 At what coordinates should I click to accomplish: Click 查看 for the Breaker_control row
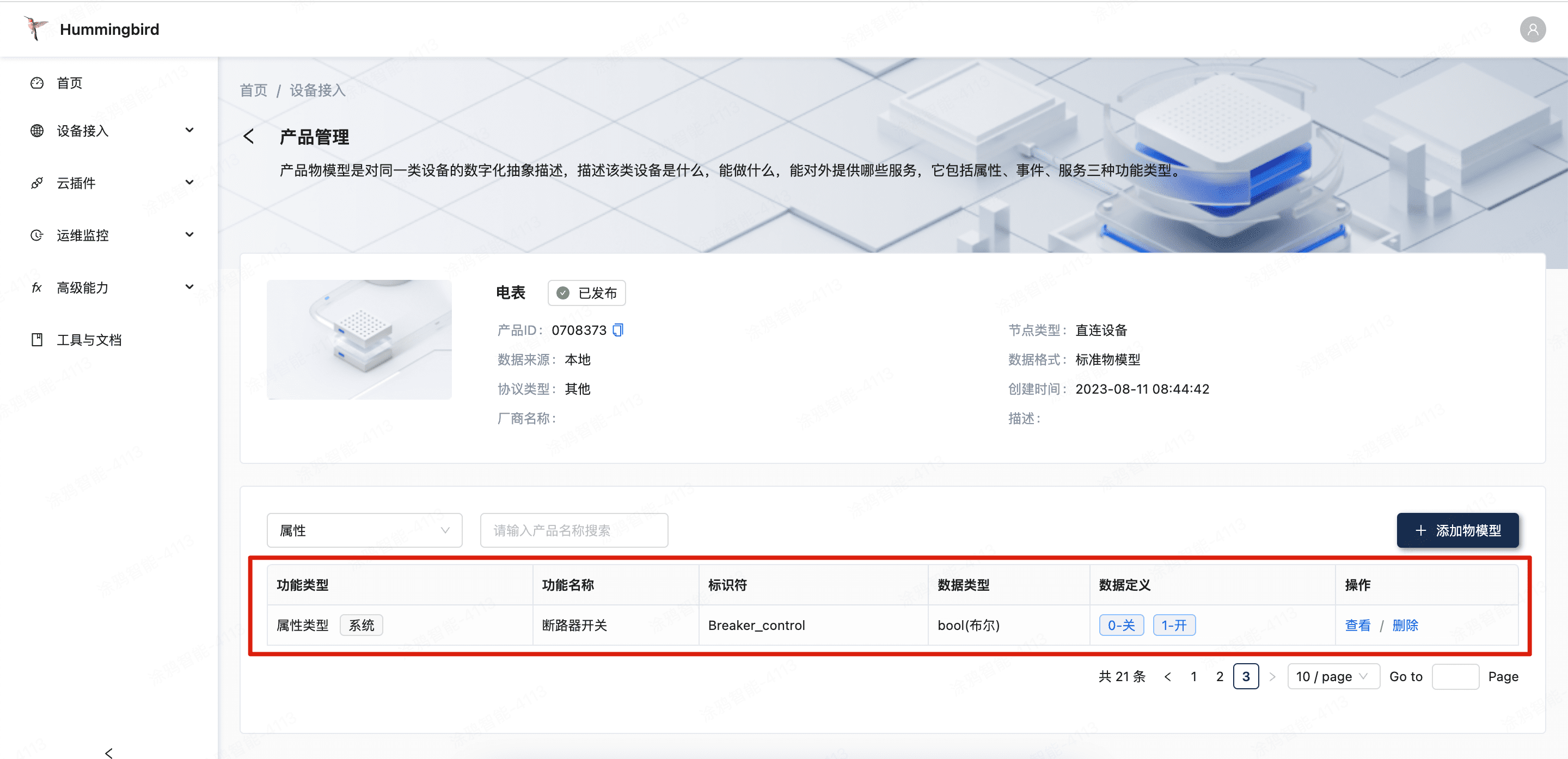click(x=1357, y=625)
